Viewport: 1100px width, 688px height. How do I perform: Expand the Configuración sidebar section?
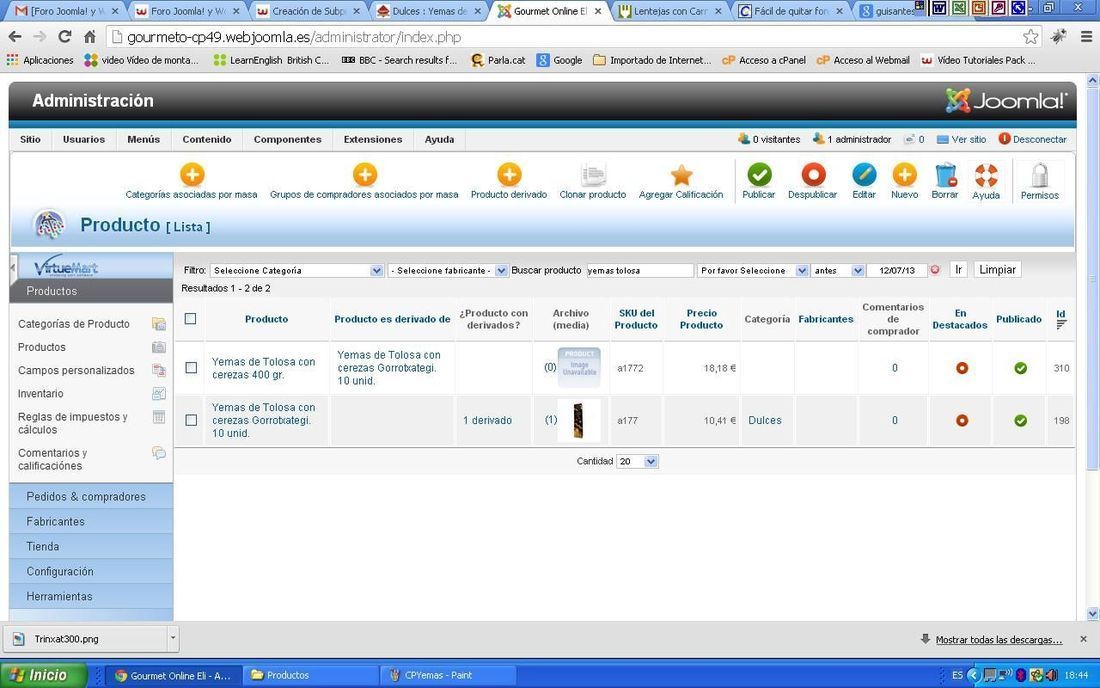click(x=91, y=572)
